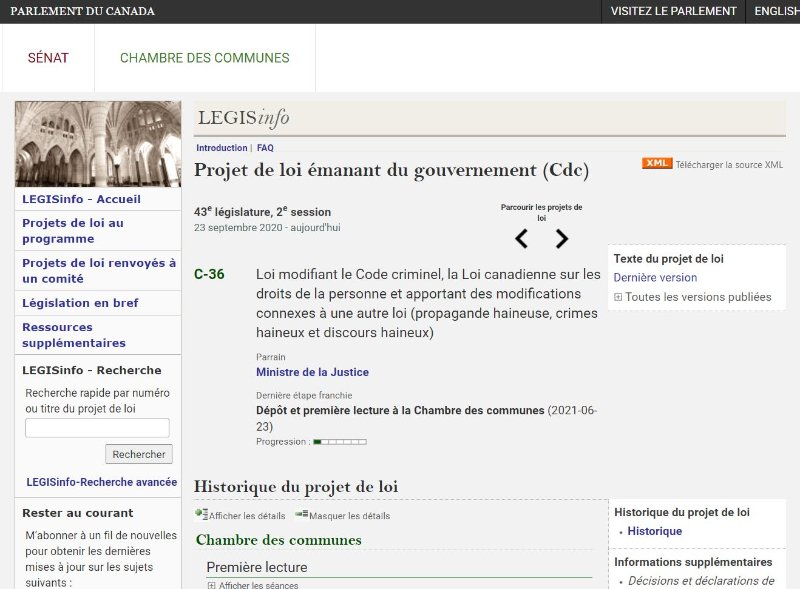Image resolution: width=800 pixels, height=589 pixels.
Task: Click VISITEZ LE PARLEMENT in top bar
Action: (673, 11)
